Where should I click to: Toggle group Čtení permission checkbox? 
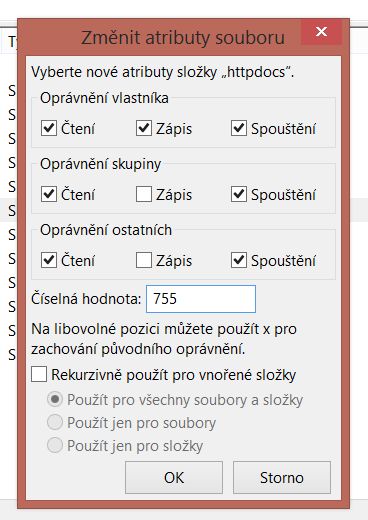pos(49,194)
